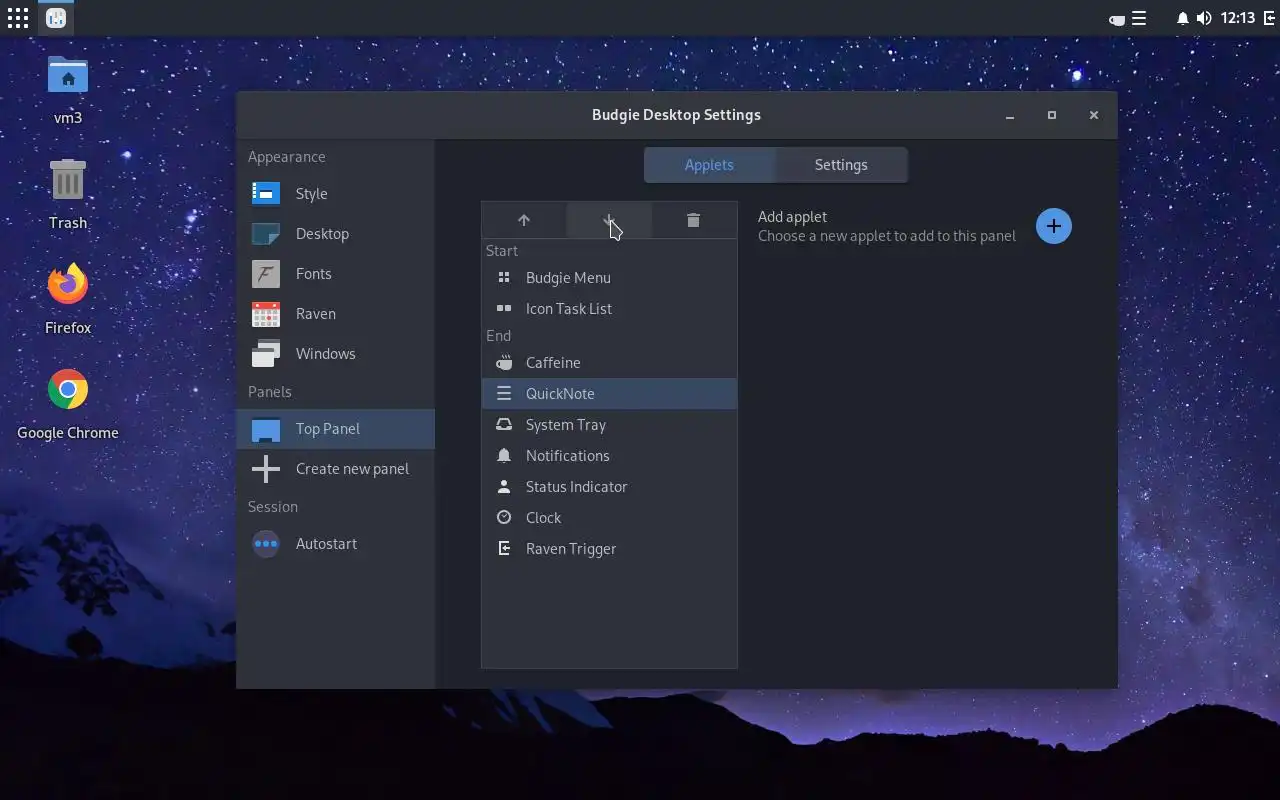Open Raven settings in the sidebar
The image size is (1280, 800).
336,314
